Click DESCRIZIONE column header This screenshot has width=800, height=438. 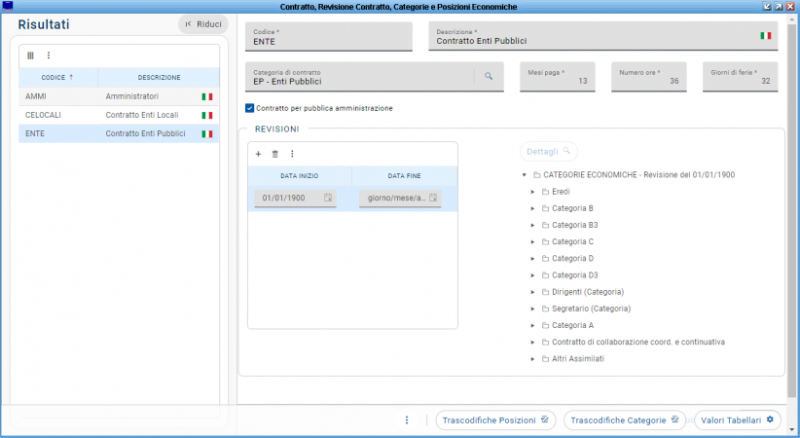pyautogui.click(x=159, y=78)
